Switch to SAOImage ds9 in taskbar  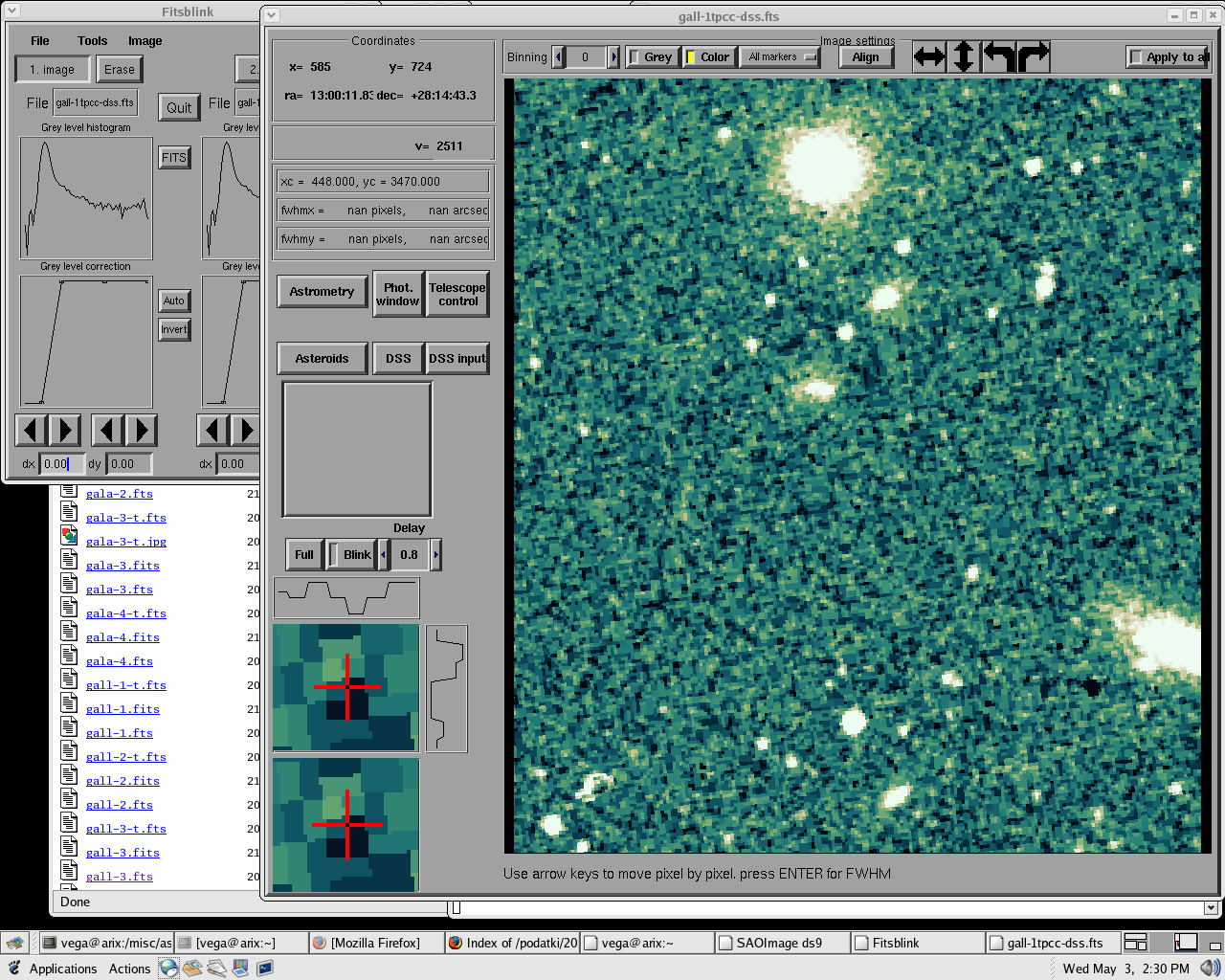(x=782, y=943)
